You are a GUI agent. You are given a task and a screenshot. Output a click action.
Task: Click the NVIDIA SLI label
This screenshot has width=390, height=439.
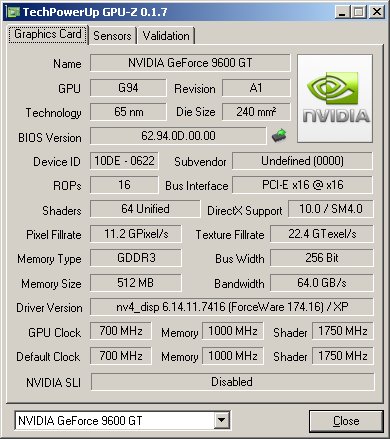[53, 383]
